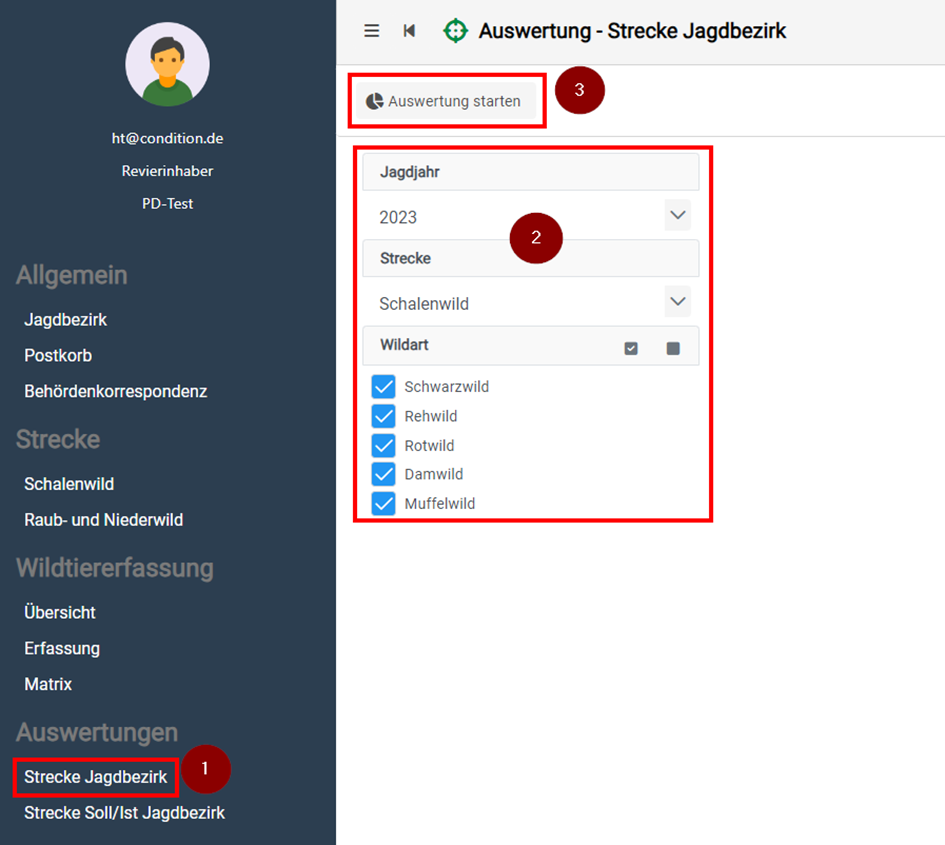The height and width of the screenshot is (845, 945).
Task: Click the select all Wildart icon
Action: [631, 348]
